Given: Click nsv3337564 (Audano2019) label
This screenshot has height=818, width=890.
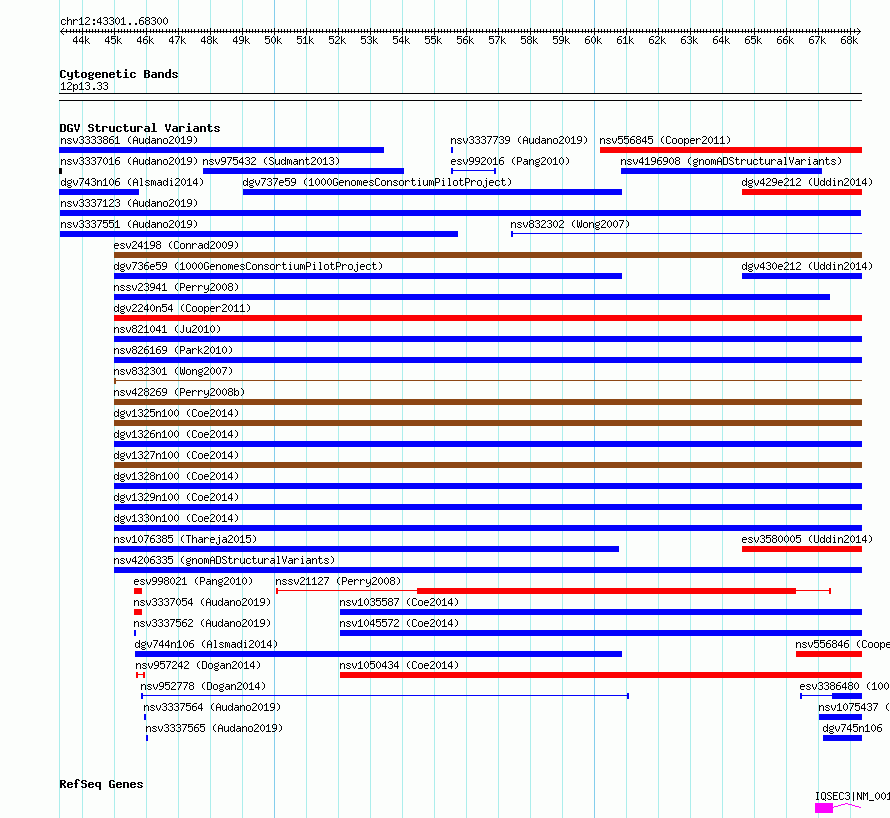Looking at the screenshot, I should tap(212, 707).
